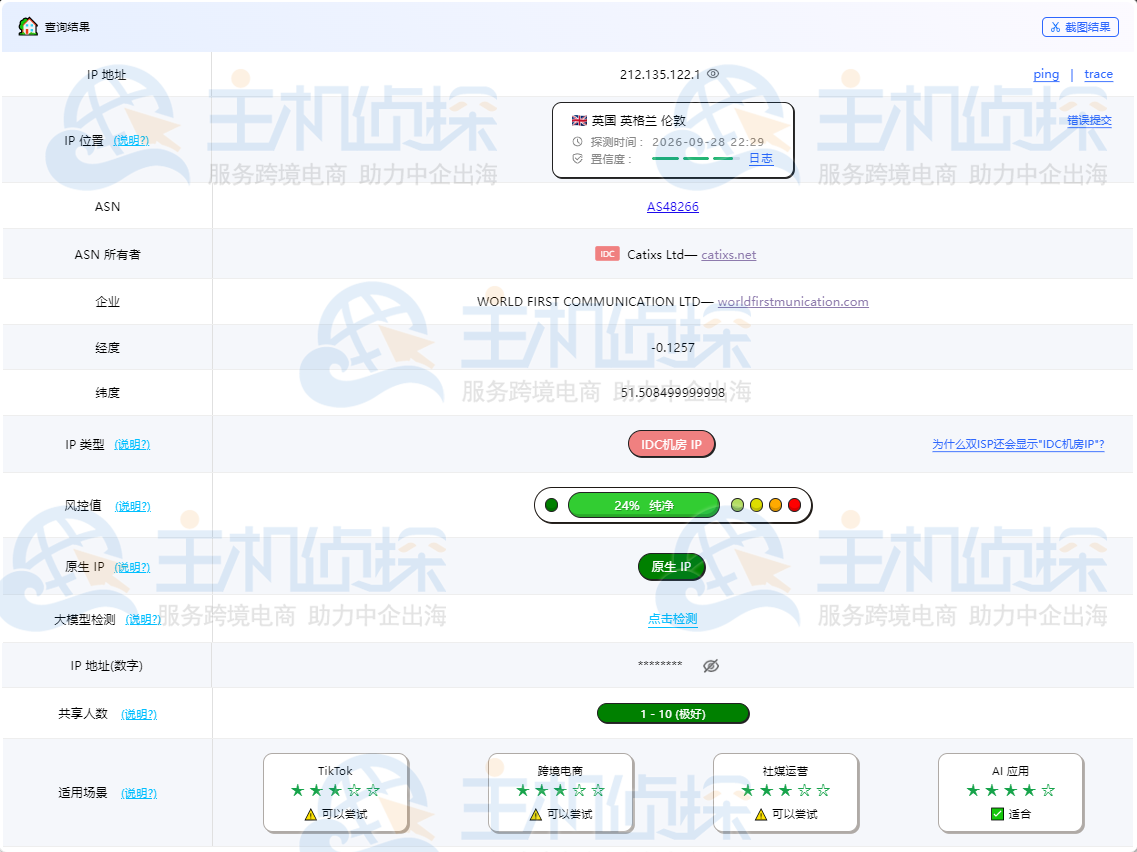The width and height of the screenshot is (1137, 852).
Task: Click the red risk dot
Action: click(794, 505)
